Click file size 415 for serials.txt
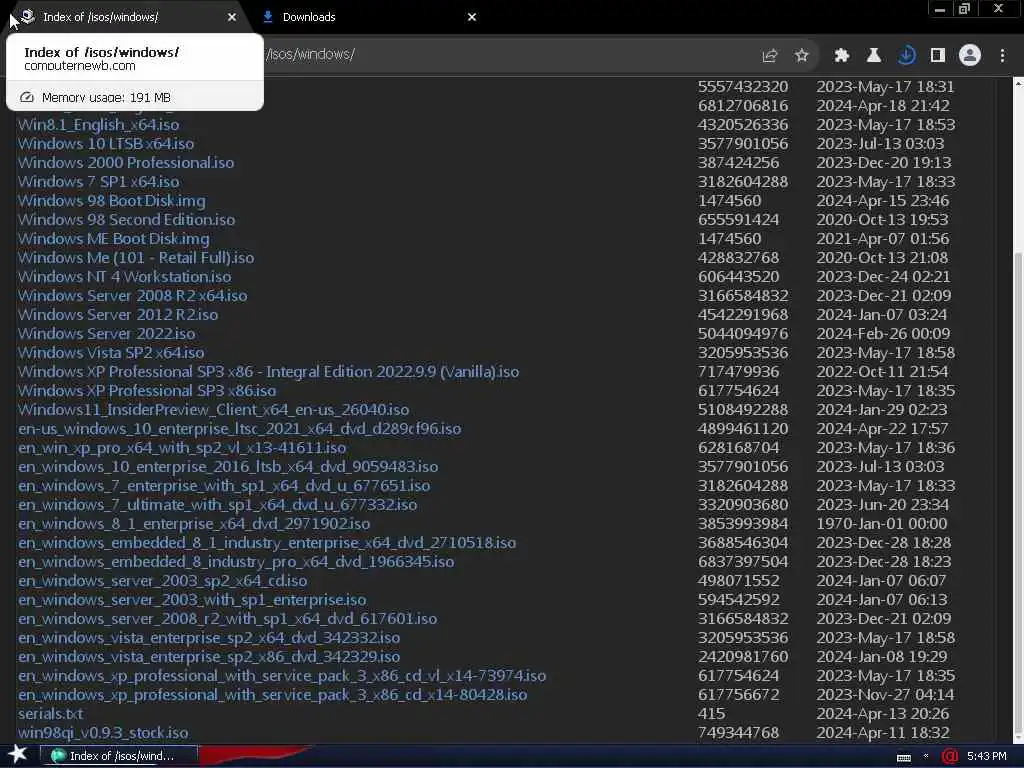1024x768 pixels. pyautogui.click(x=711, y=713)
